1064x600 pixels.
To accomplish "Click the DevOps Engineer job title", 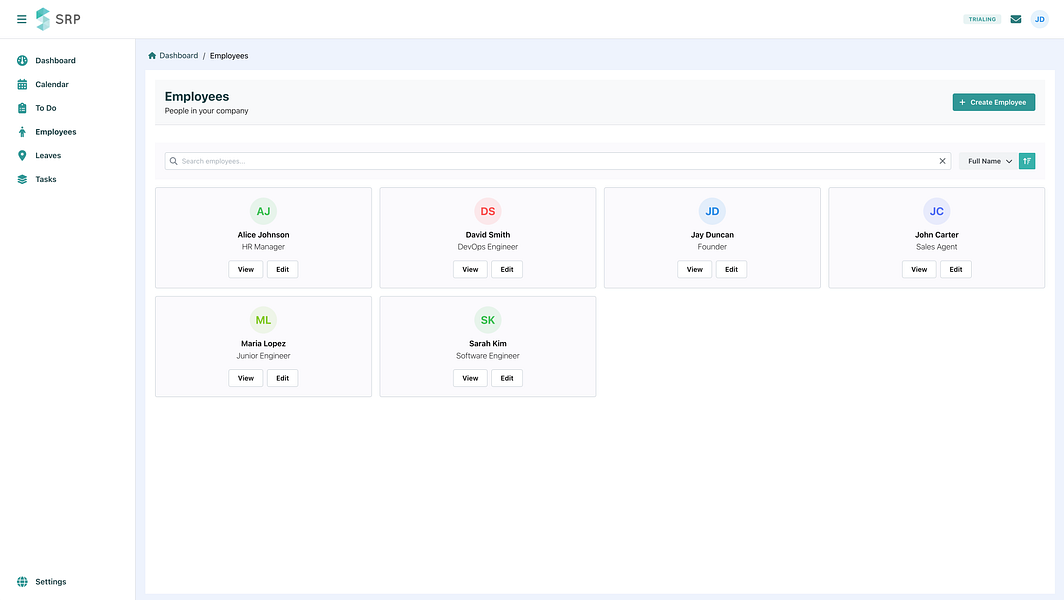I will pyautogui.click(x=488, y=247).
